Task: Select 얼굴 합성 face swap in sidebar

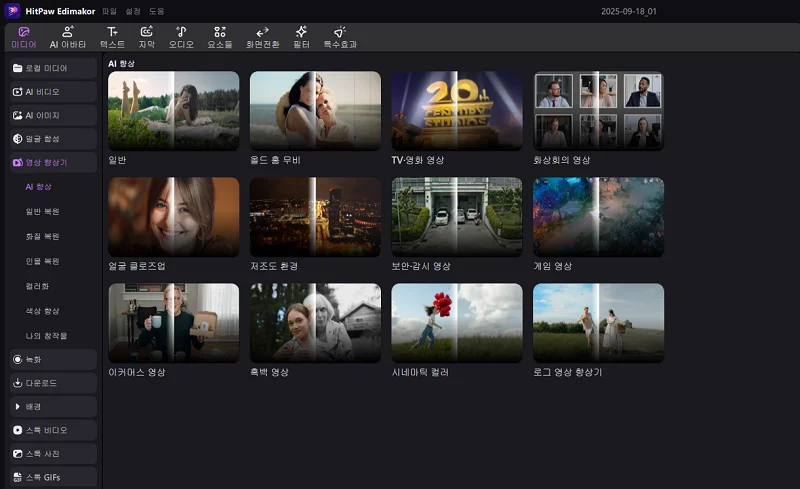Action: click(53, 139)
